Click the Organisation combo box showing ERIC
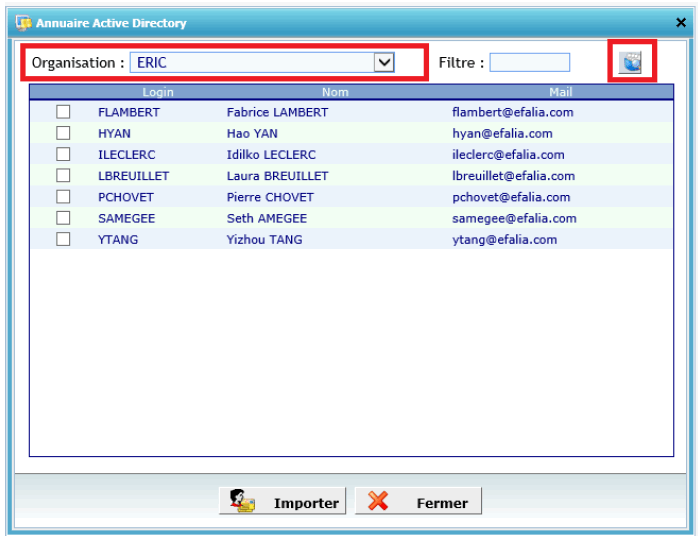The height and width of the screenshot is (539, 698). 252,62
